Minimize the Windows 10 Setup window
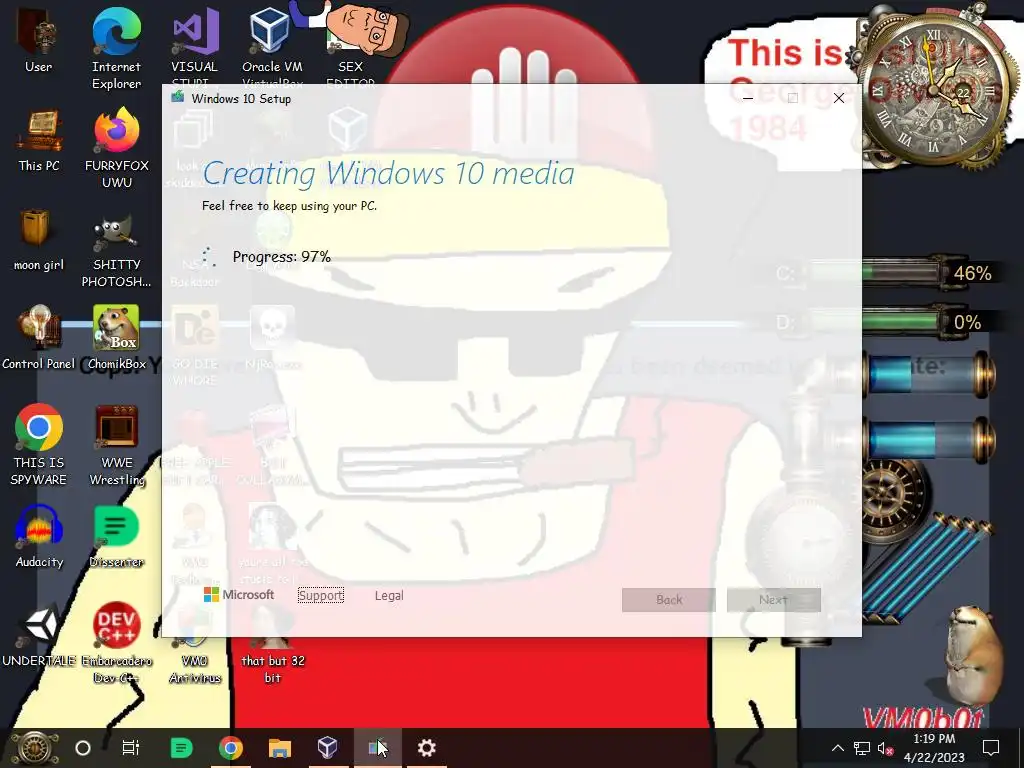 pyautogui.click(x=748, y=99)
